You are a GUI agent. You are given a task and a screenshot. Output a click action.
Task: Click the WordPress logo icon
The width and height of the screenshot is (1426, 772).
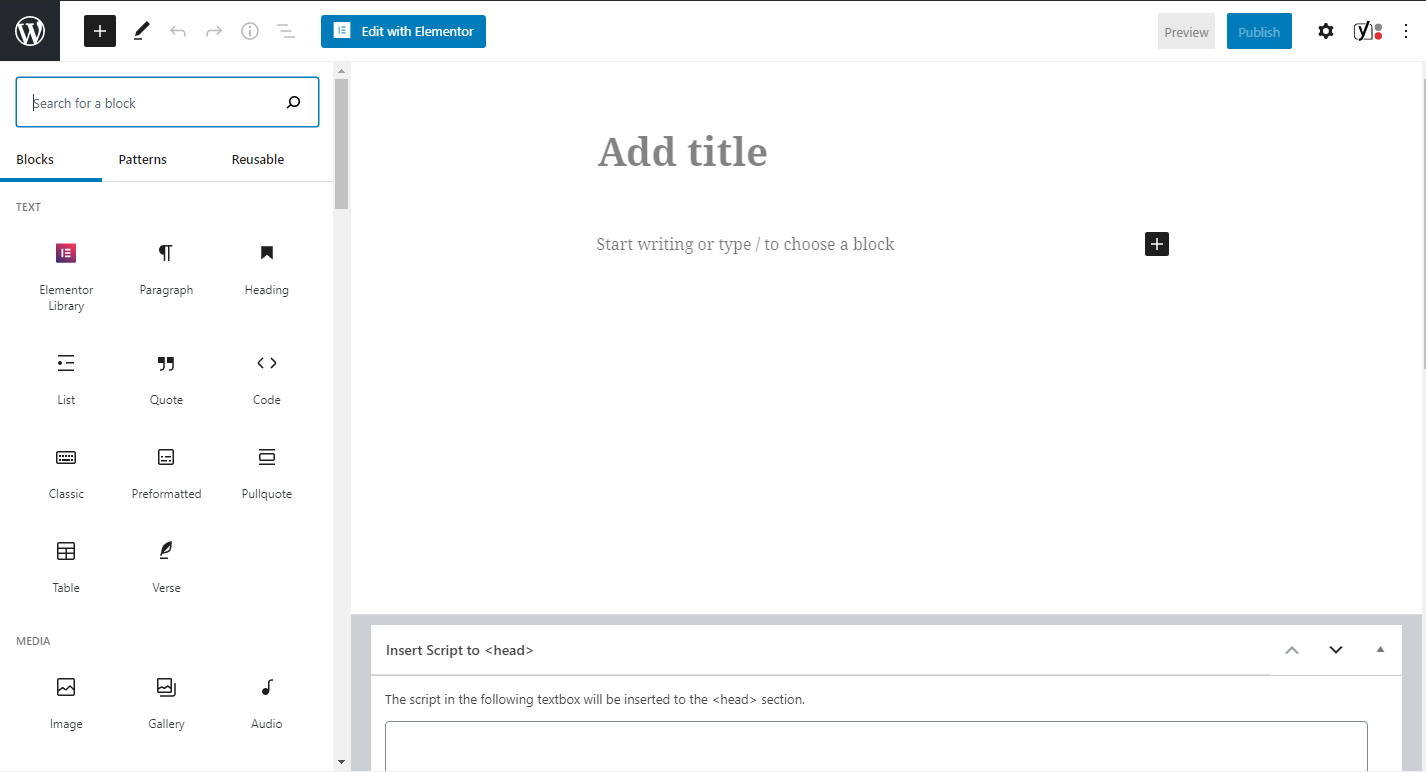pos(30,31)
